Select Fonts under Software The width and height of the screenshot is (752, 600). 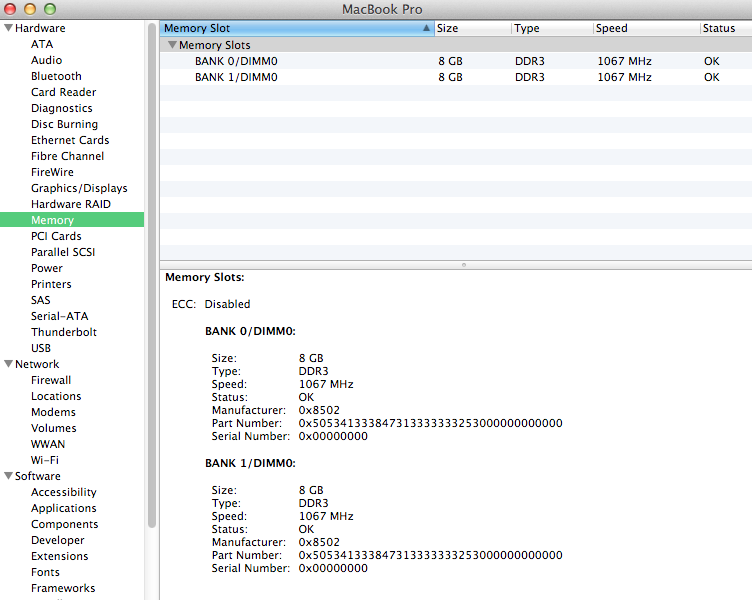pyautogui.click(x=45, y=572)
